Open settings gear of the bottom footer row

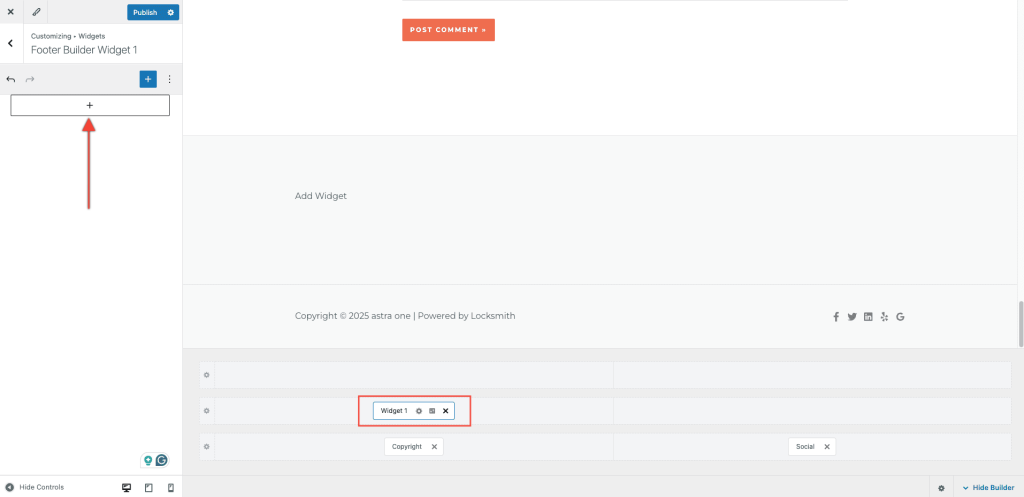[206, 447]
